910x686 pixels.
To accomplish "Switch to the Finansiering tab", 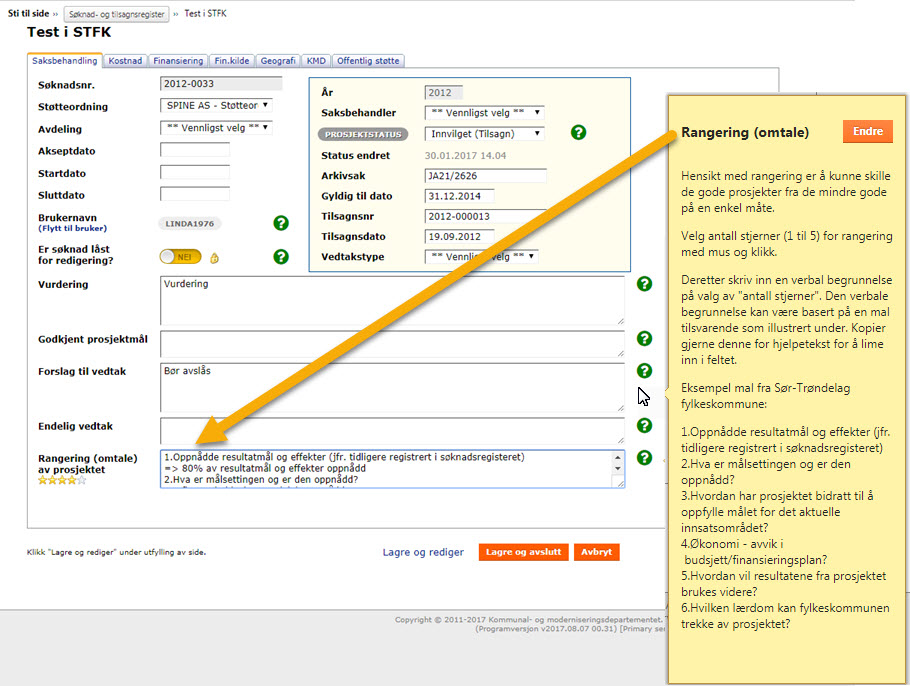I will click(178, 61).
